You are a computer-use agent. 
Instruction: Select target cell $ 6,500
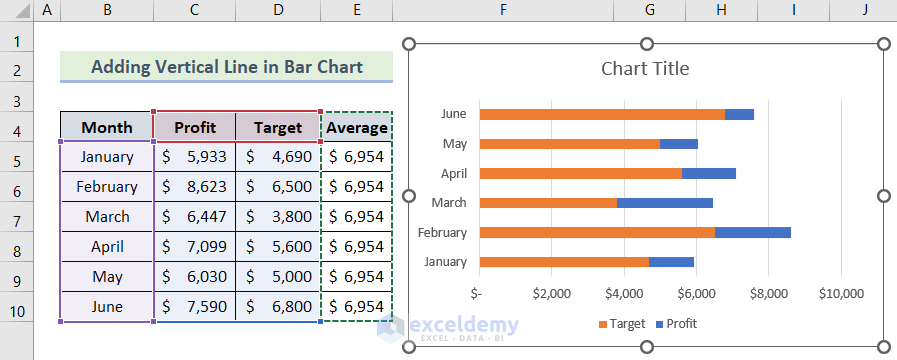[278, 186]
